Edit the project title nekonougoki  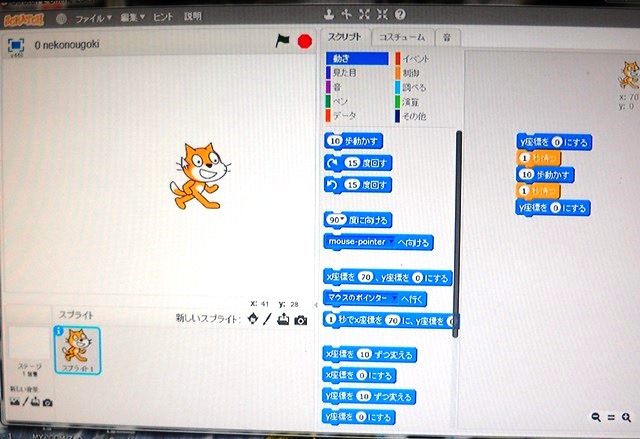click(x=67, y=45)
